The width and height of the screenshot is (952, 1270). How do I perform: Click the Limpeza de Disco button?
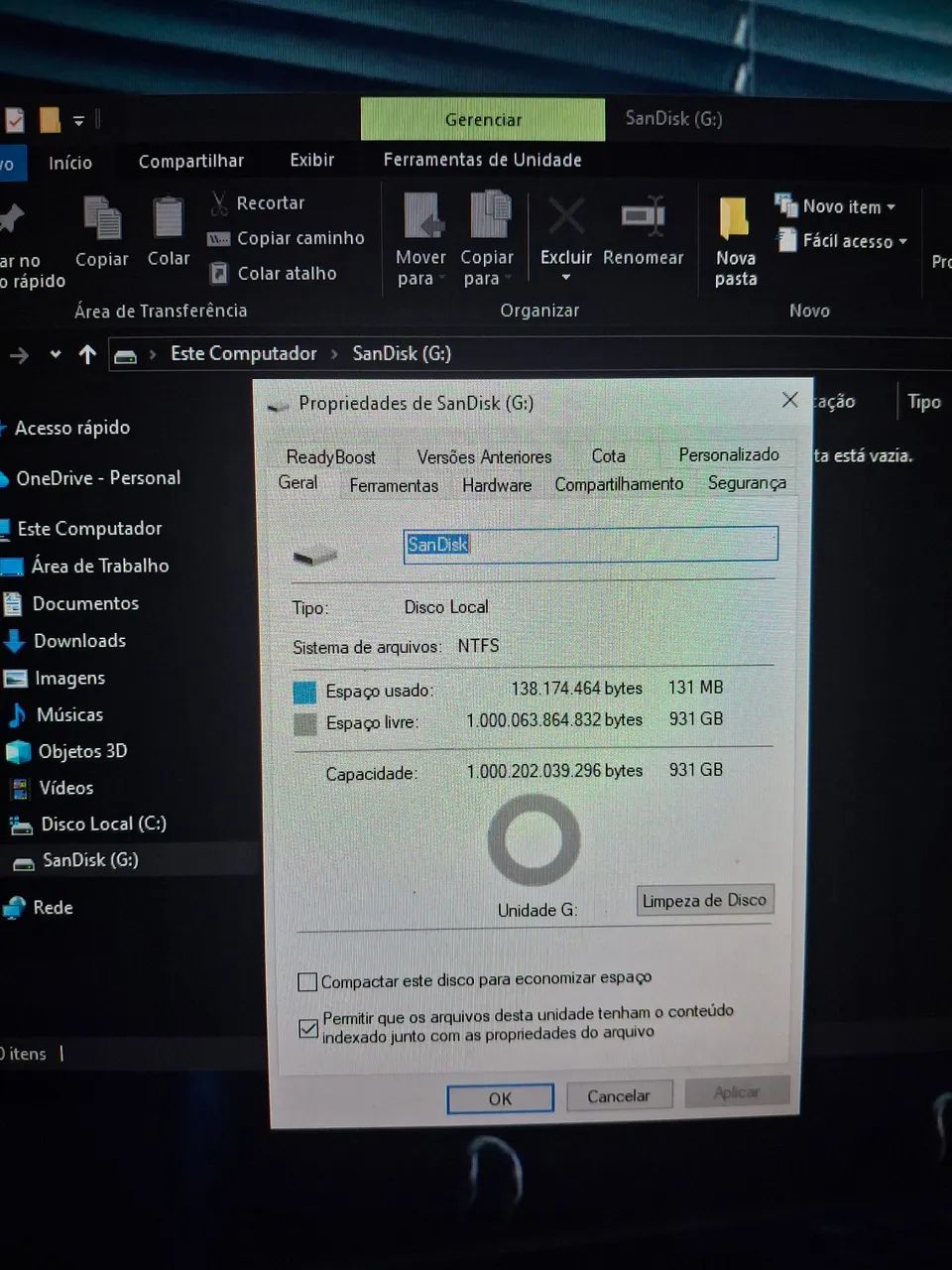(704, 901)
